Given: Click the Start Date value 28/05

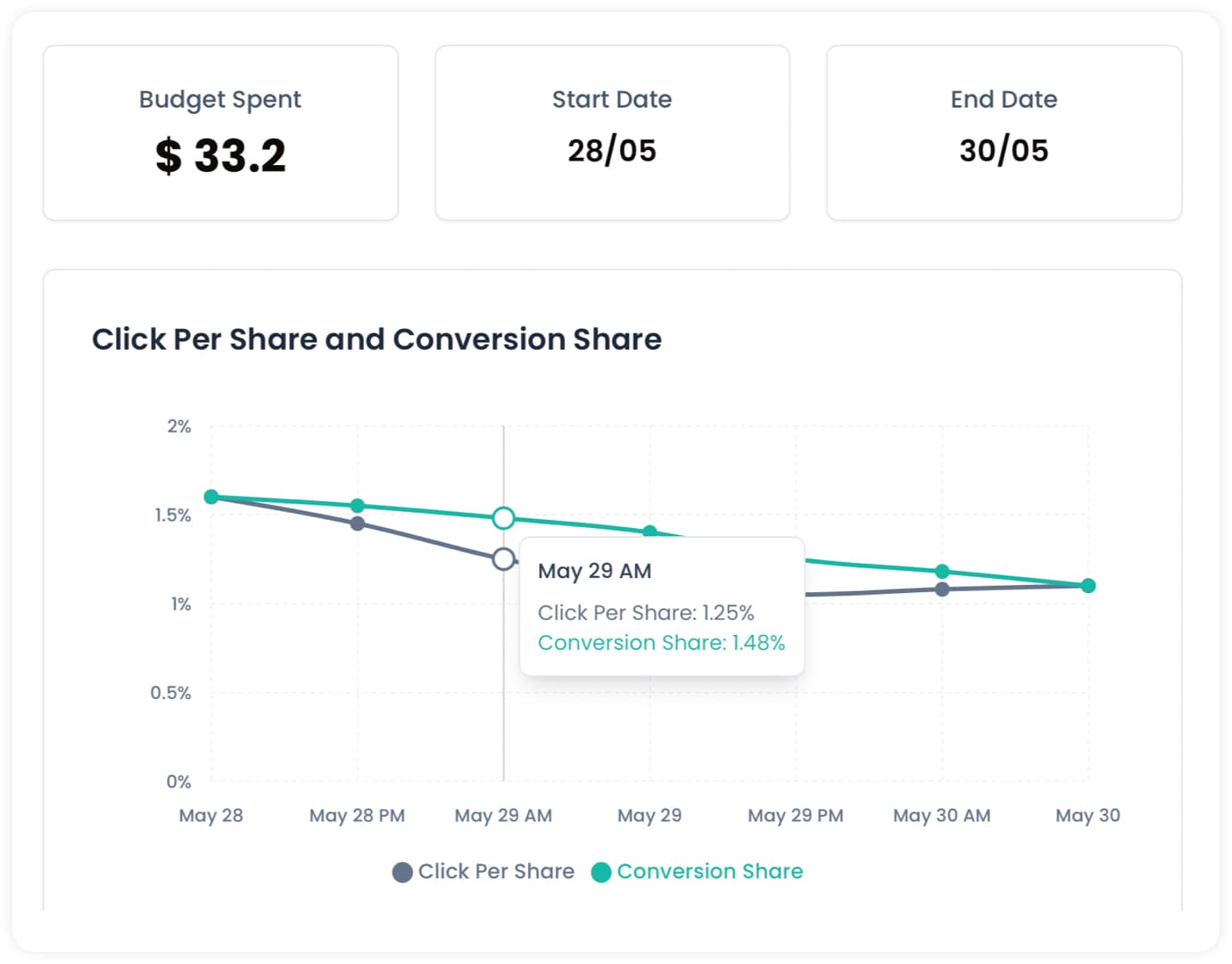Looking at the screenshot, I should [x=612, y=151].
